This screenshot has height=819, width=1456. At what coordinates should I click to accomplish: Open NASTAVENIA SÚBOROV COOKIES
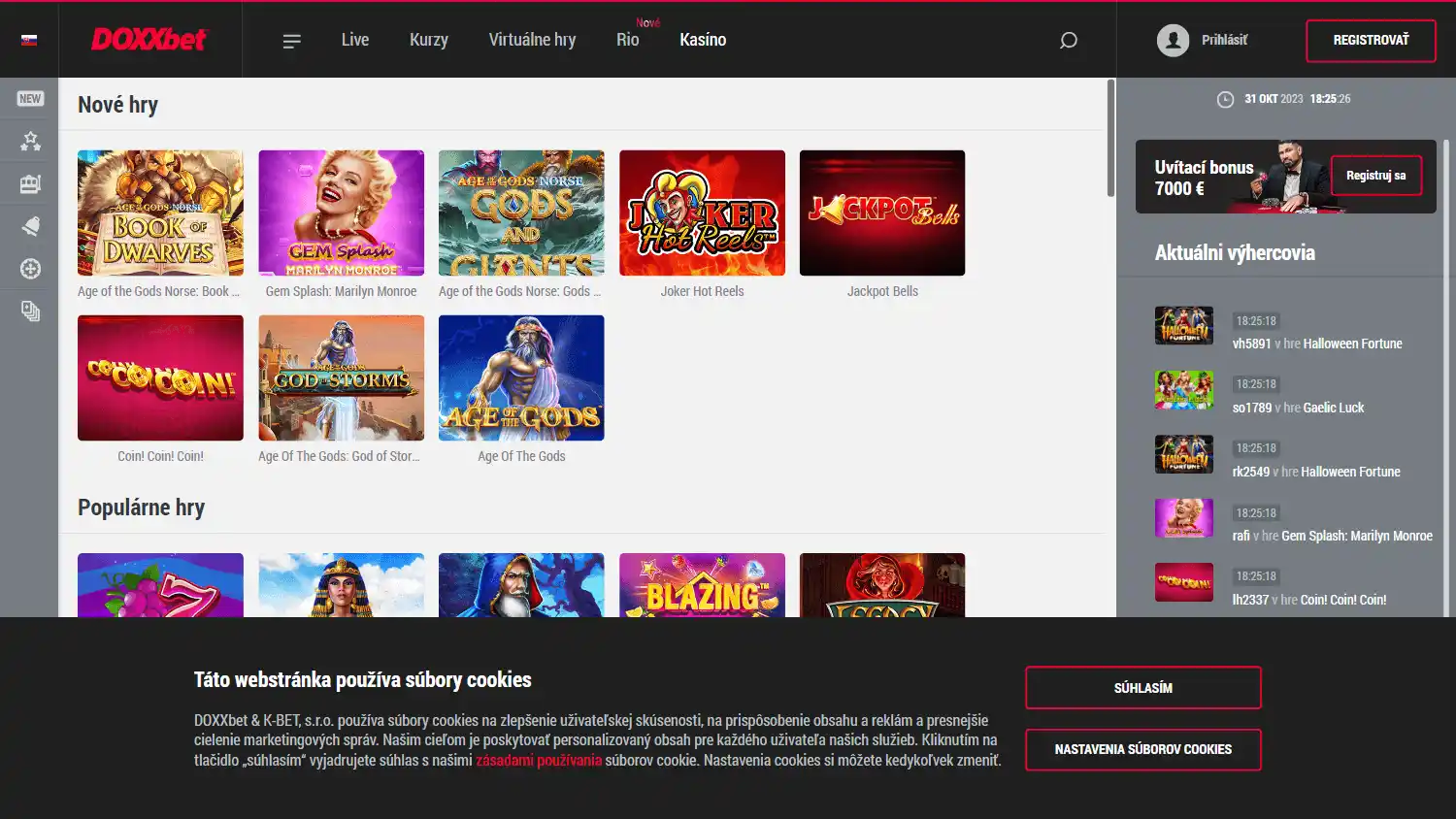click(1143, 750)
